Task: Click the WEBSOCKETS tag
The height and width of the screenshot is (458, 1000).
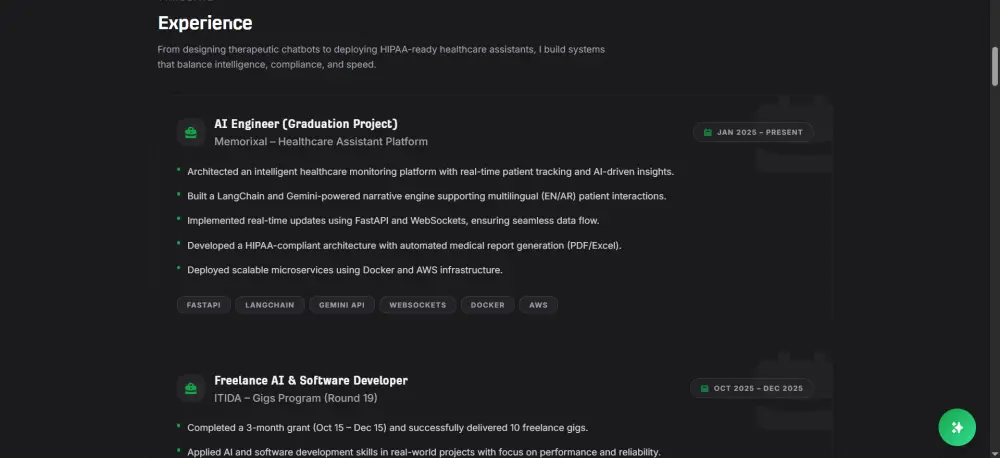Action: 418,304
